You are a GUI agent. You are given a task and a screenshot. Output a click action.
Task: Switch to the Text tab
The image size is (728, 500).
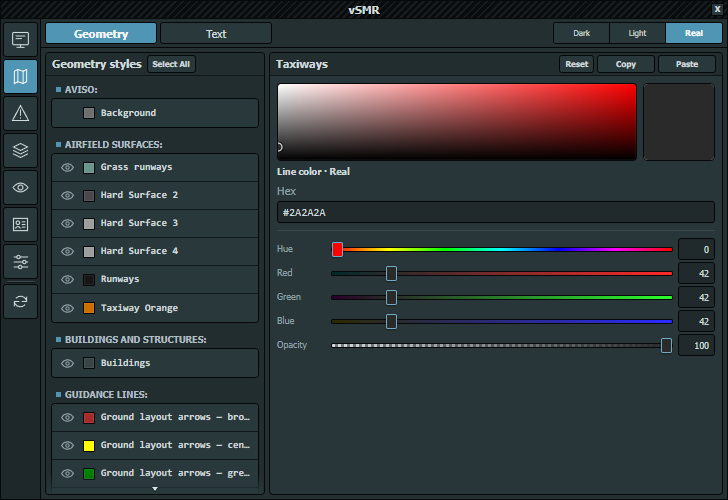click(216, 33)
